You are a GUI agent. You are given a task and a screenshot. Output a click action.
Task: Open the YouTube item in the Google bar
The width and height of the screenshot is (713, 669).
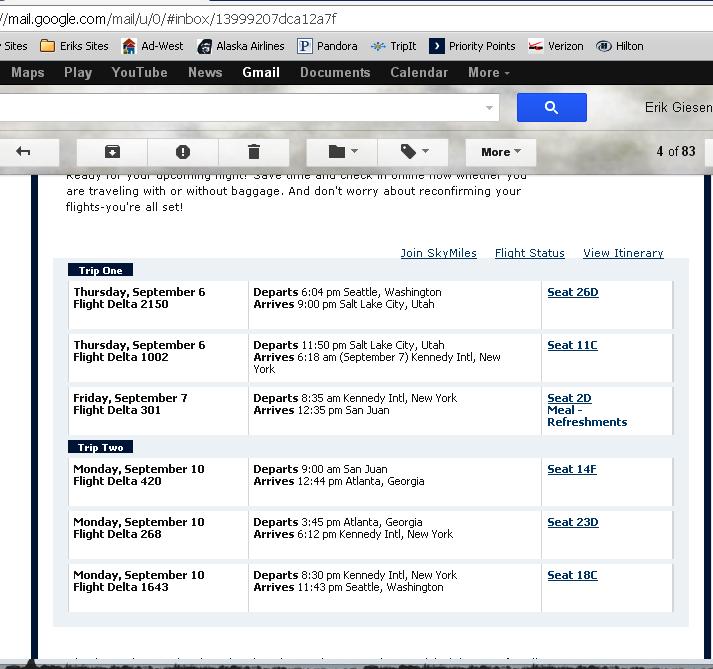tap(139, 73)
